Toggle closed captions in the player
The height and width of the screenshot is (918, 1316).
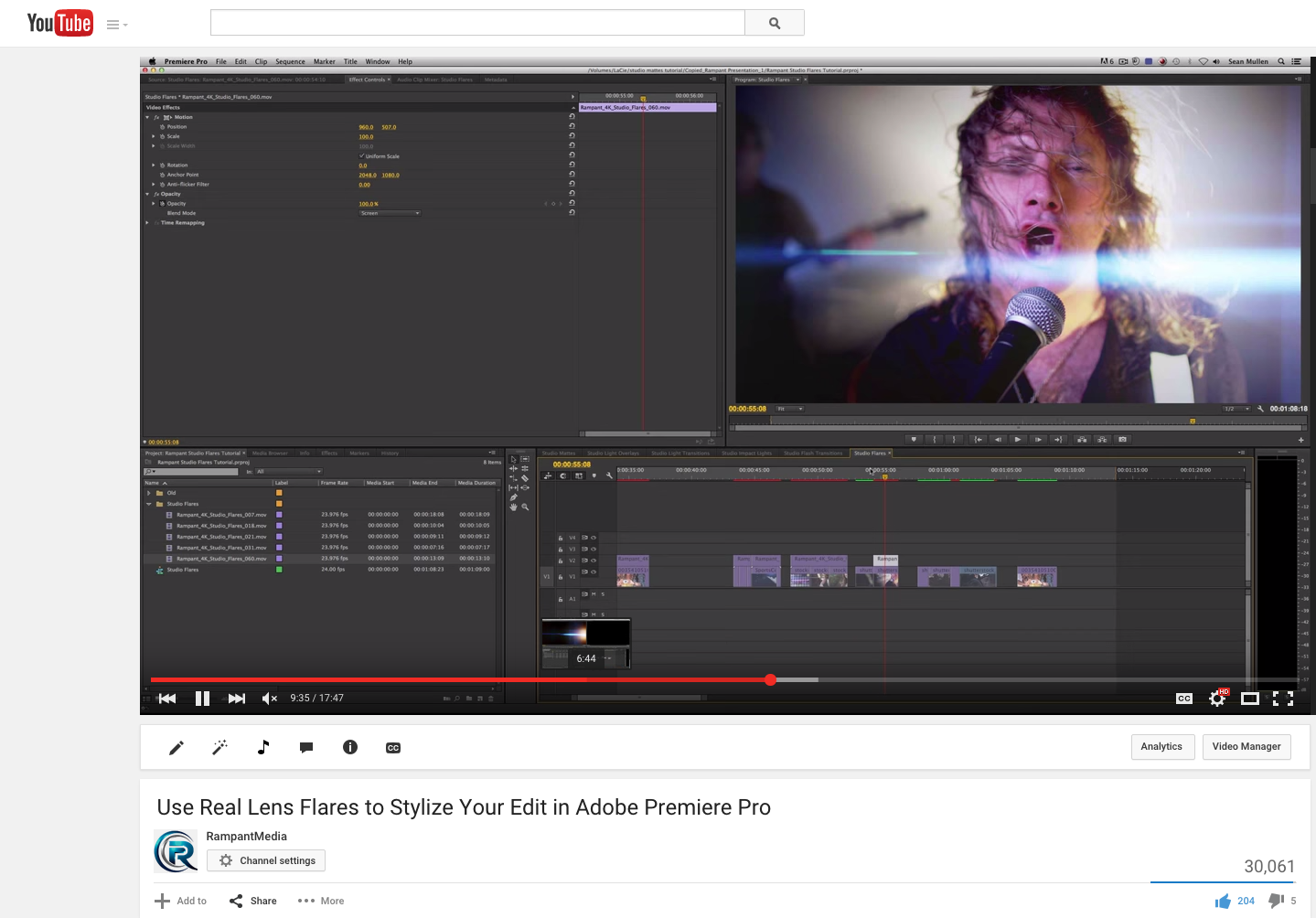[x=1184, y=699]
